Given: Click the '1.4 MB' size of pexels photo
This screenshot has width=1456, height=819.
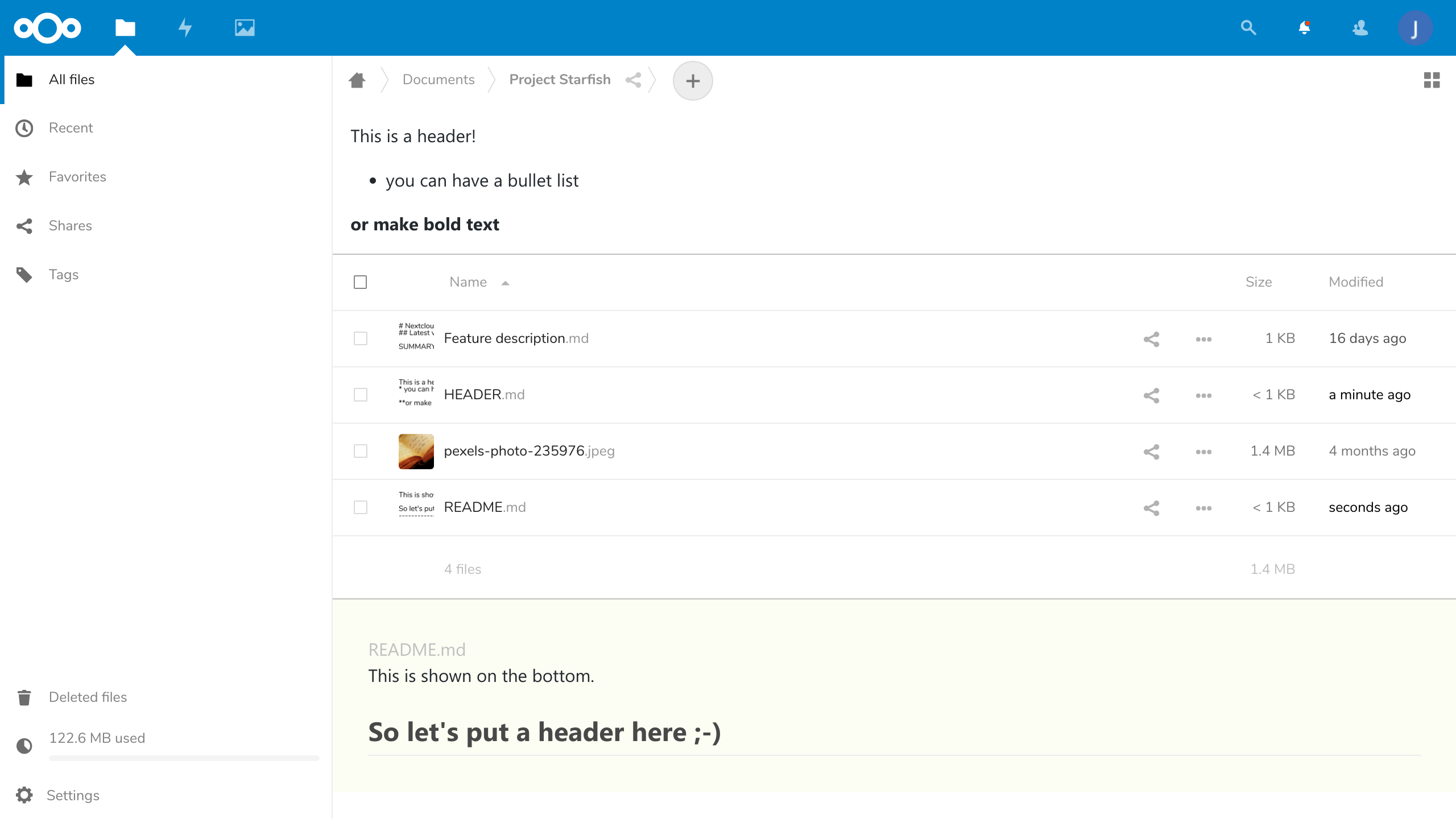Looking at the screenshot, I should (1272, 451).
